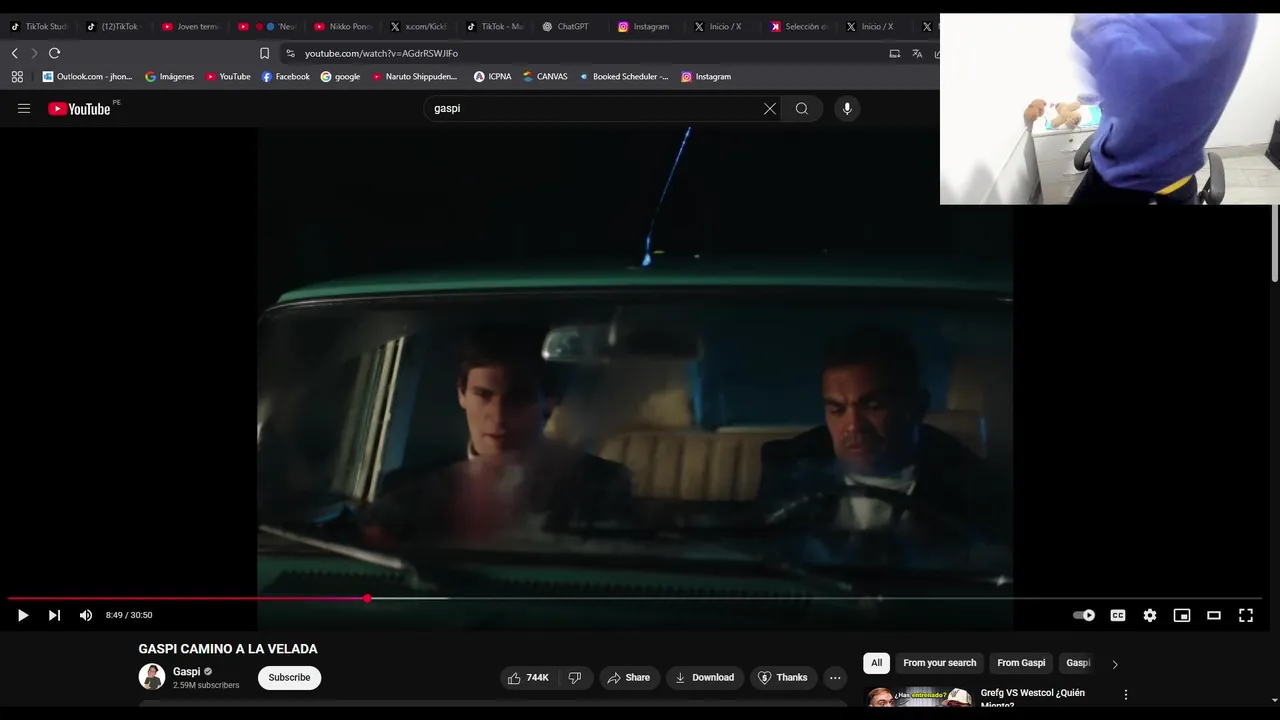Screen dimensions: 1280x720
Task: Open the google bookmark
Action: tap(340, 76)
